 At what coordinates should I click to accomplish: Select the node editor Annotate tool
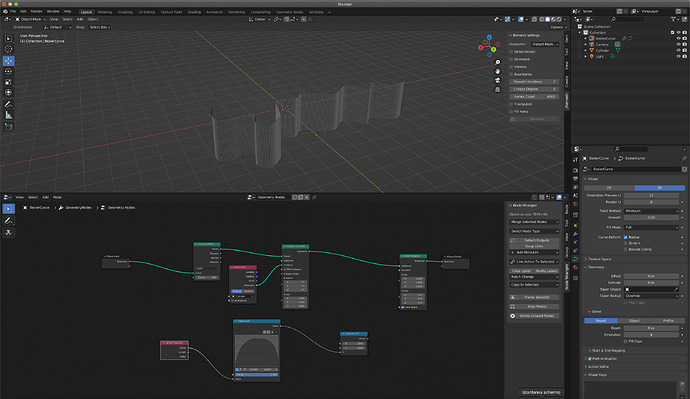tap(8, 220)
